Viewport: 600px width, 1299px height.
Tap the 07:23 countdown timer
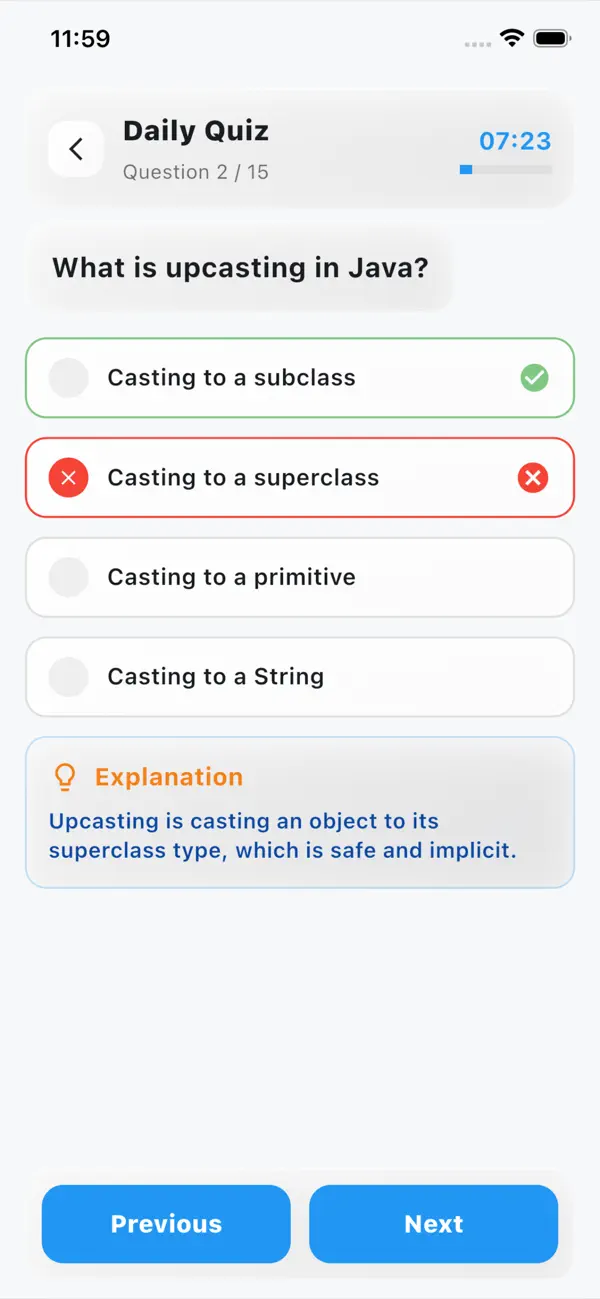pyautogui.click(x=514, y=141)
